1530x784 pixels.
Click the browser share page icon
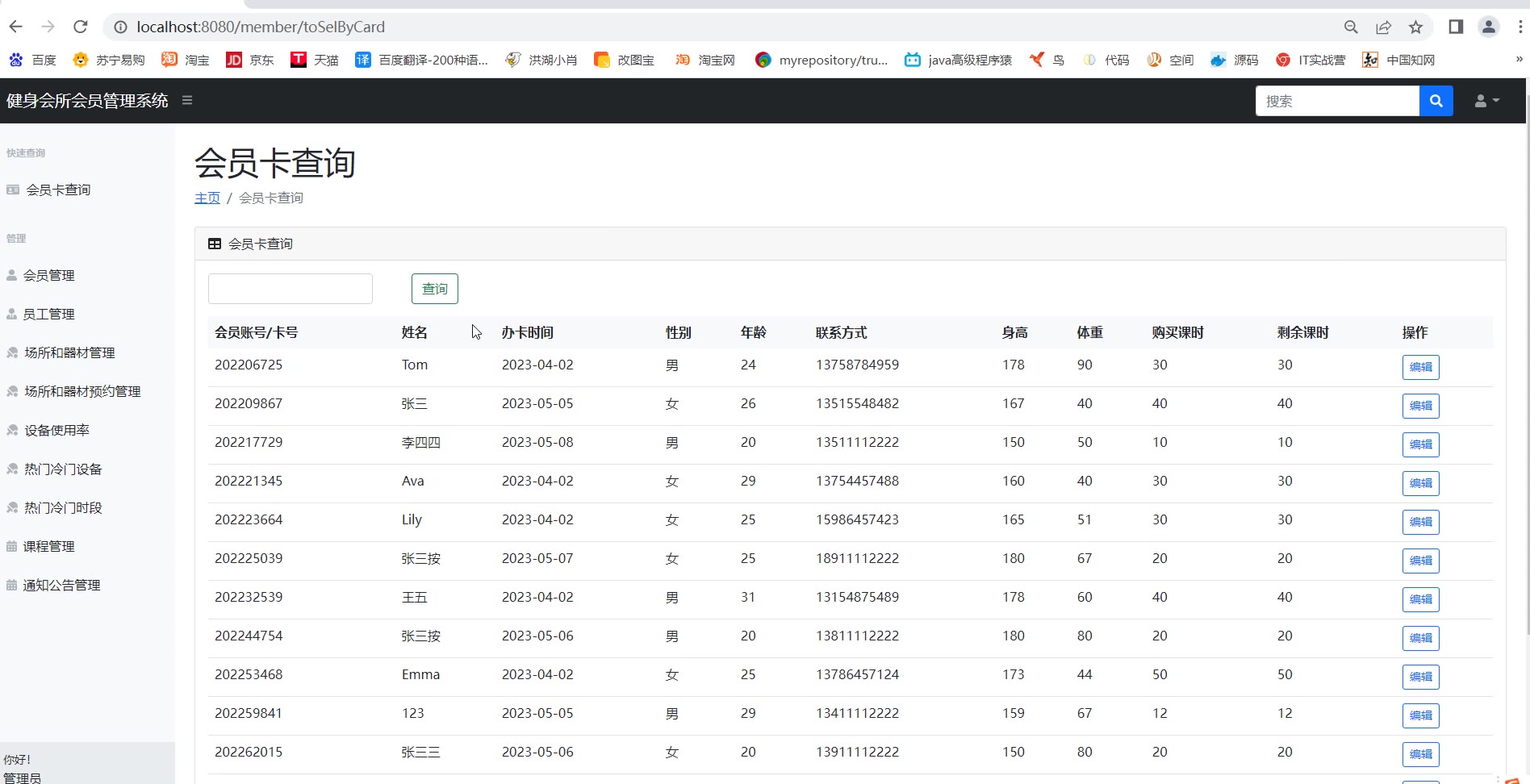[x=1383, y=27]
